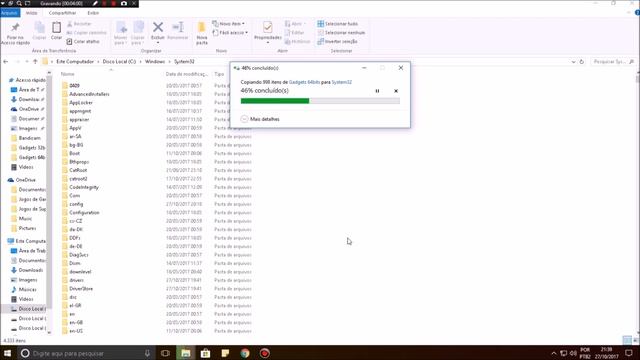Click Histórico in the ribbon
This screenshot has height=360, width=640.
(x=298, y=42)
